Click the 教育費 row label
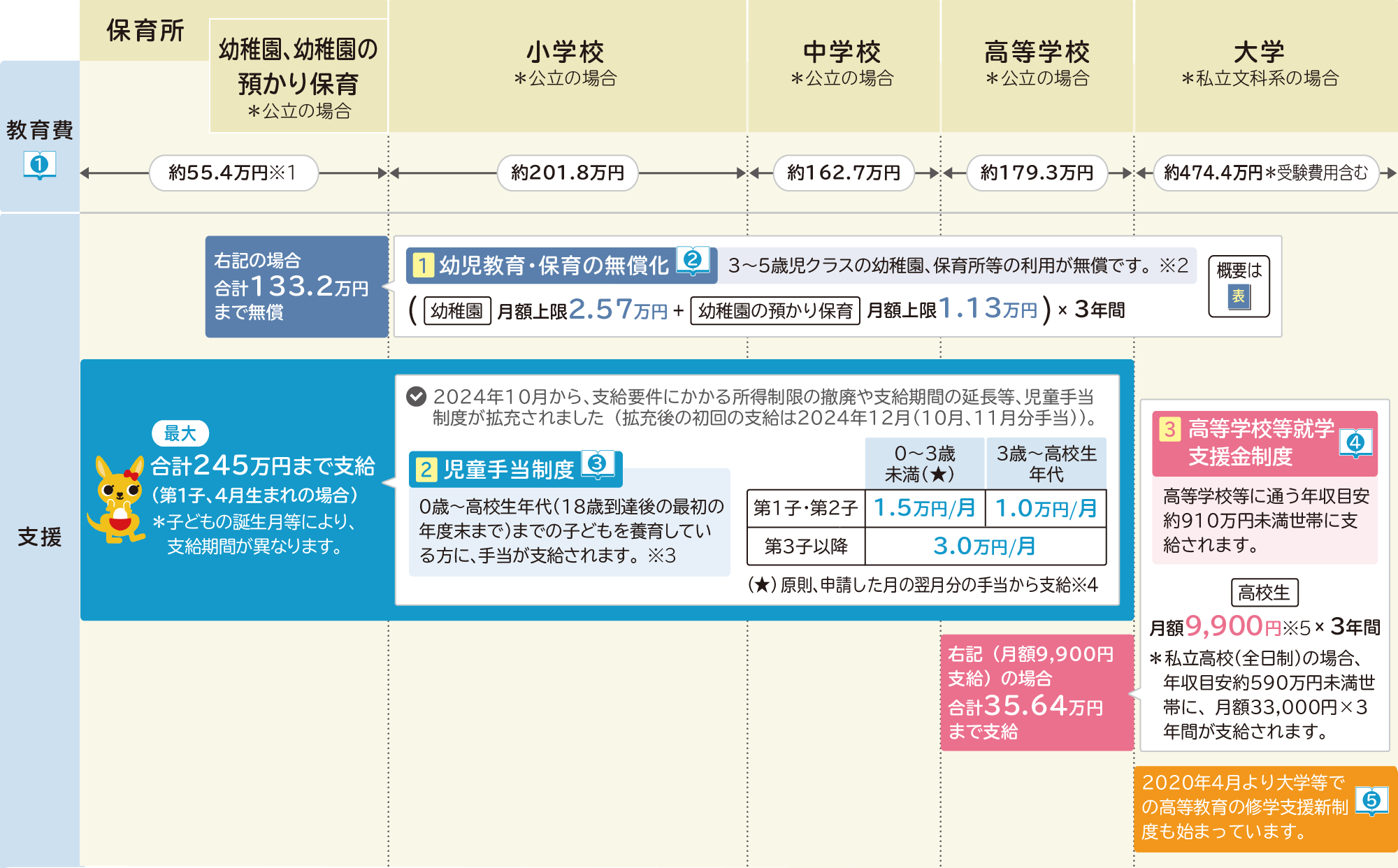This screenshot has height=868, width=1398. 40,130
